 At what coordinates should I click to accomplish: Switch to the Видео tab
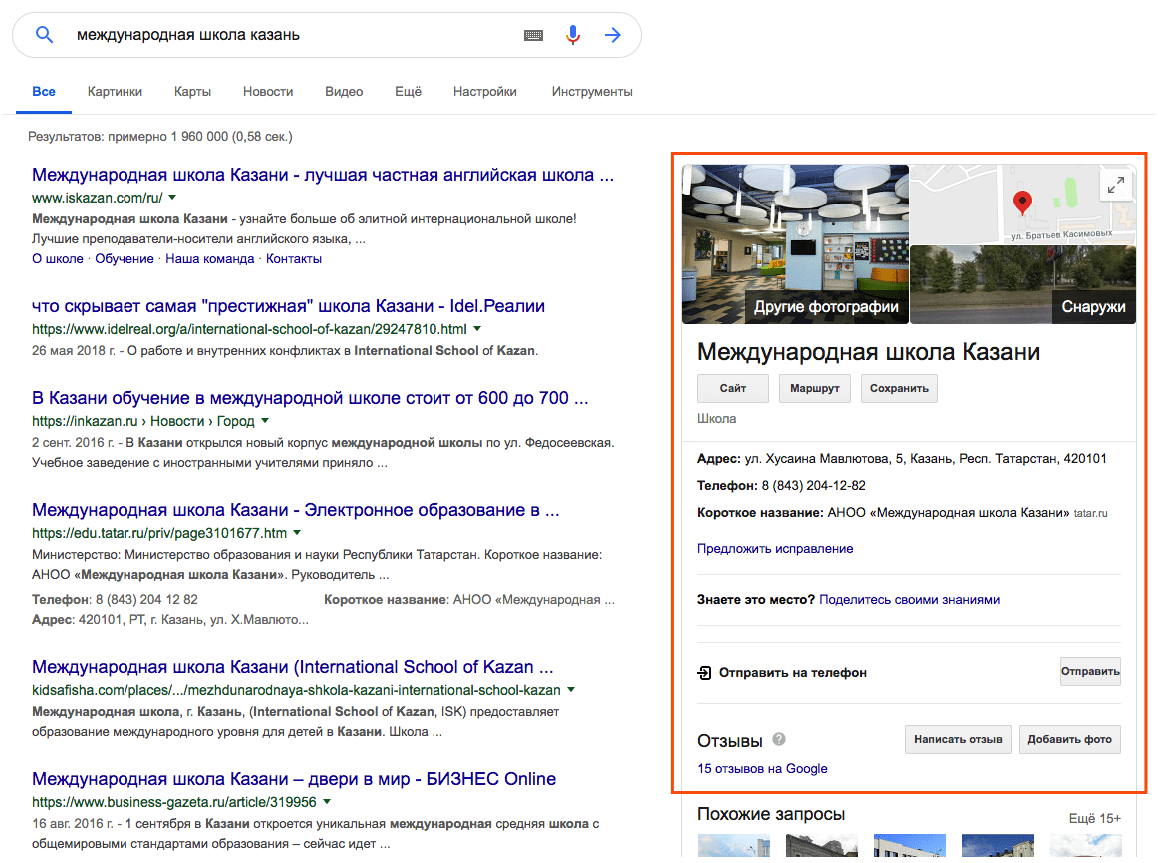(344, 92)
